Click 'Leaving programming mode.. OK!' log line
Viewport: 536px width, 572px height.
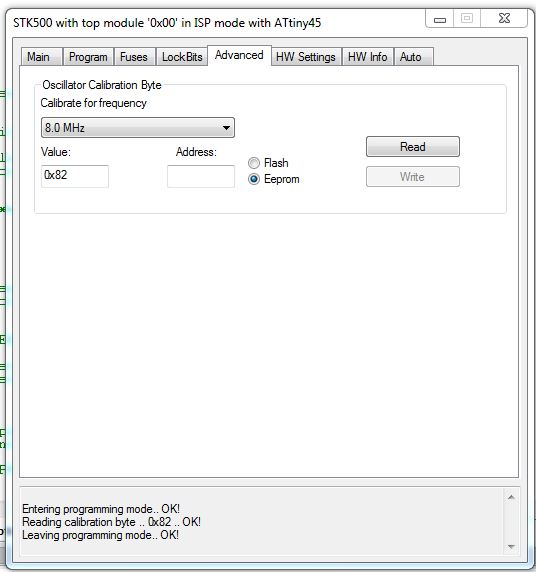click(x=100, y=535)
